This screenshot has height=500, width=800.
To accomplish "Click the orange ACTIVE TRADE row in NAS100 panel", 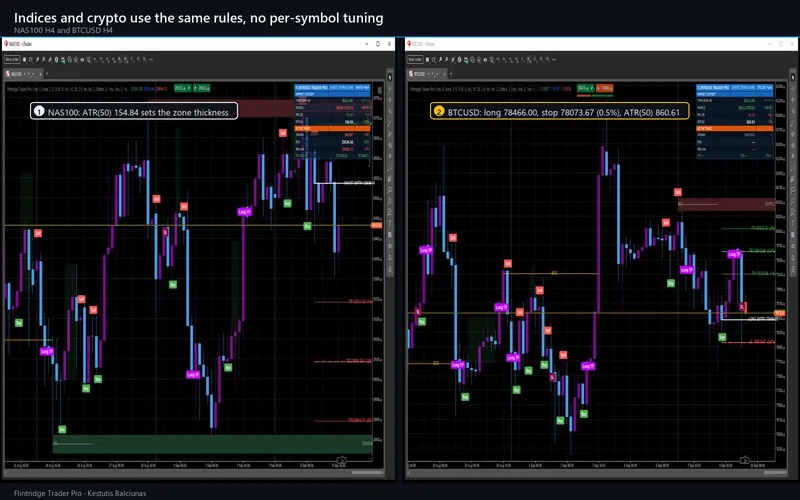I will pos(333,129).
